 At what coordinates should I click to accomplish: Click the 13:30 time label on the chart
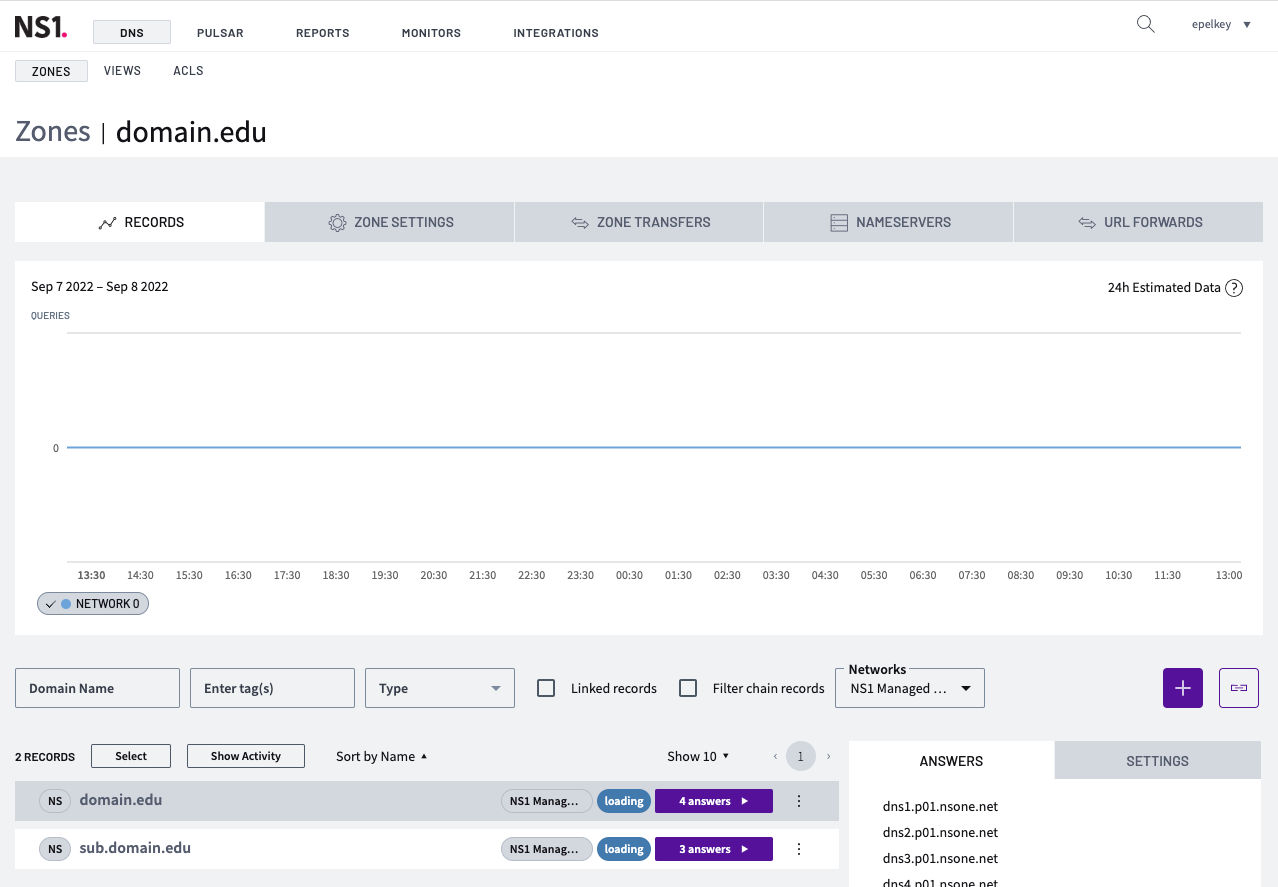[x=91, y=575]
